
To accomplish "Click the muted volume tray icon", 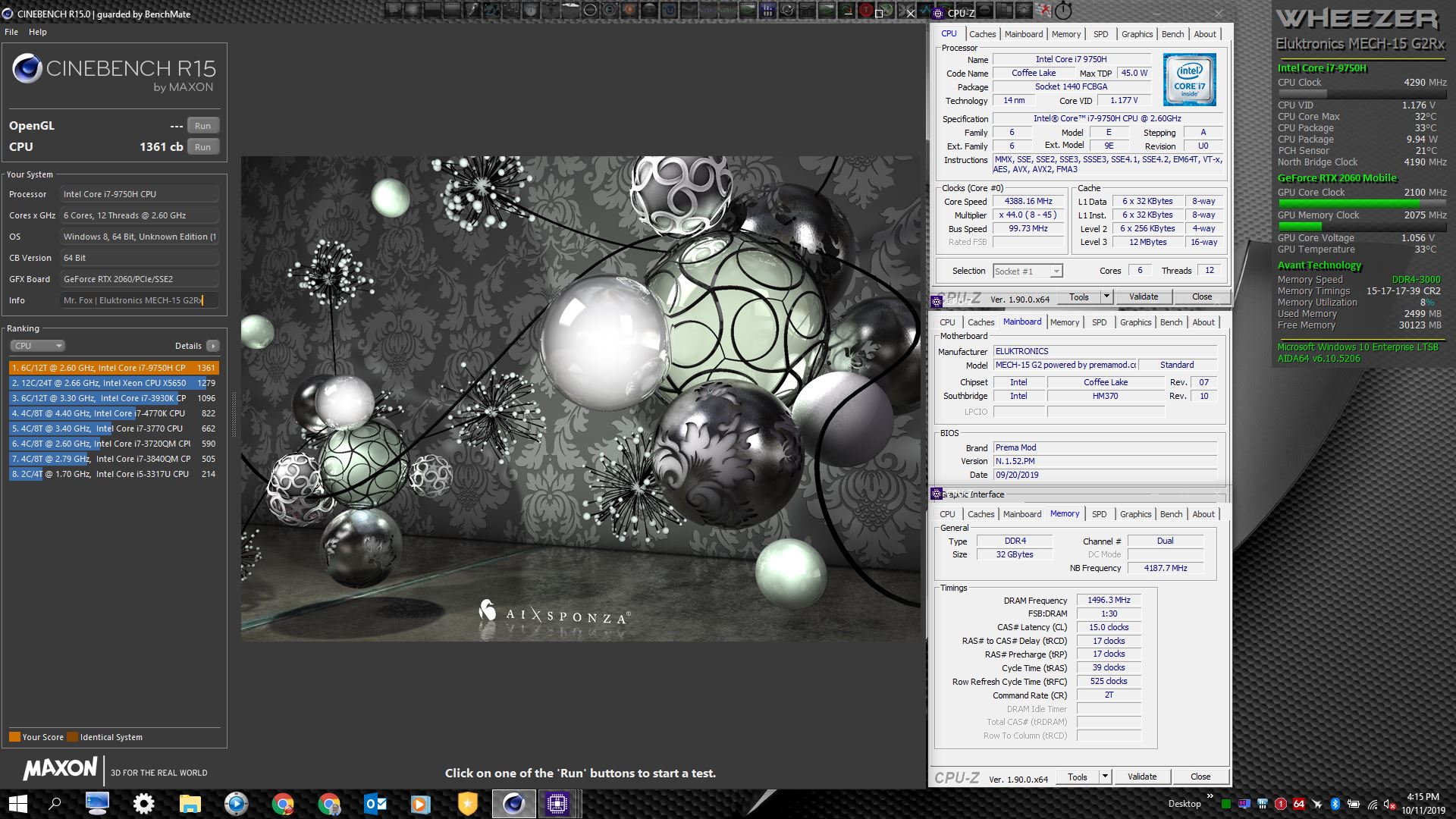I will (1390, 805).
